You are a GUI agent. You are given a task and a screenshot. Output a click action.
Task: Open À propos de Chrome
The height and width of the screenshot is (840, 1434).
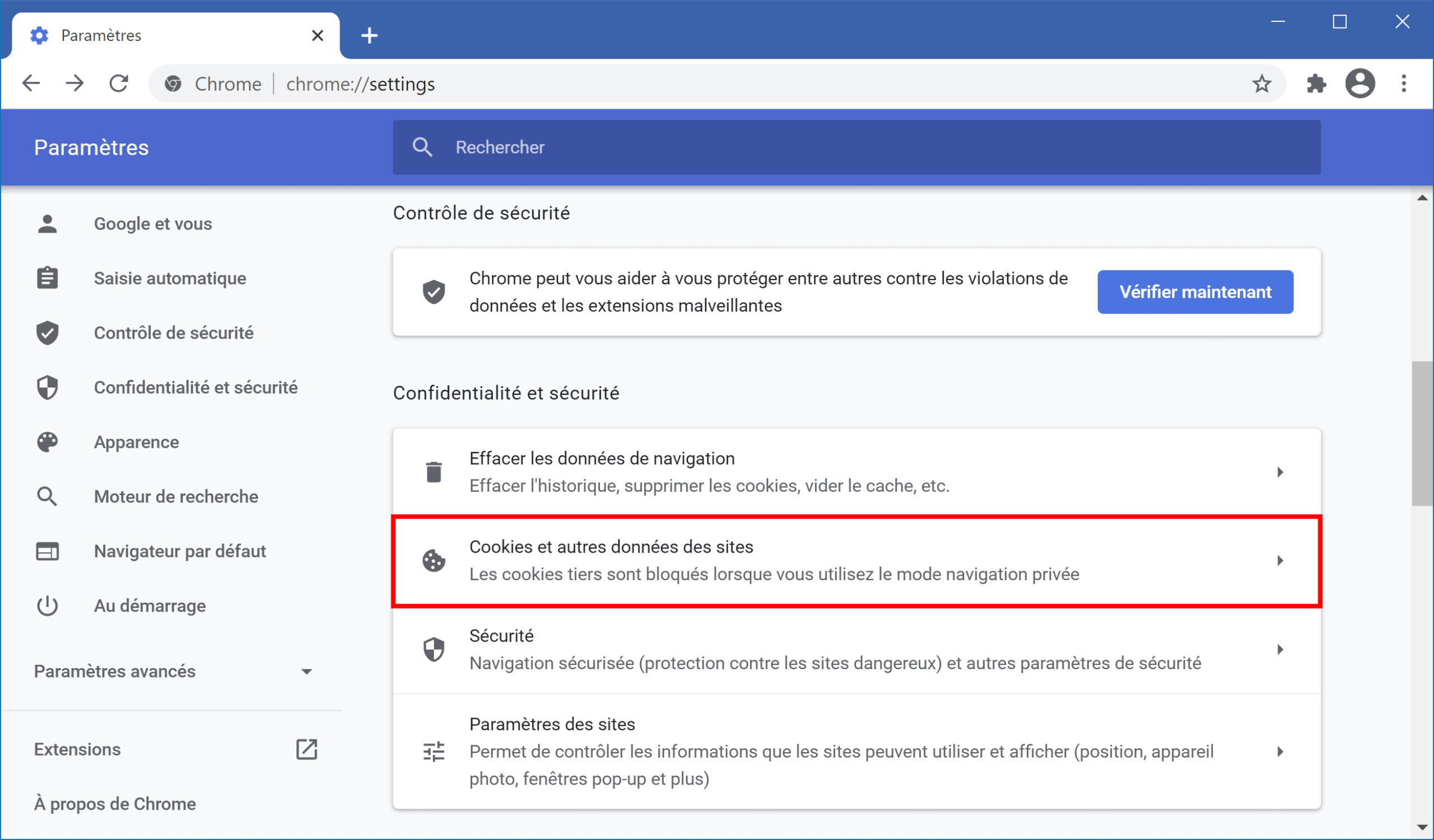(x=115, y=804)
